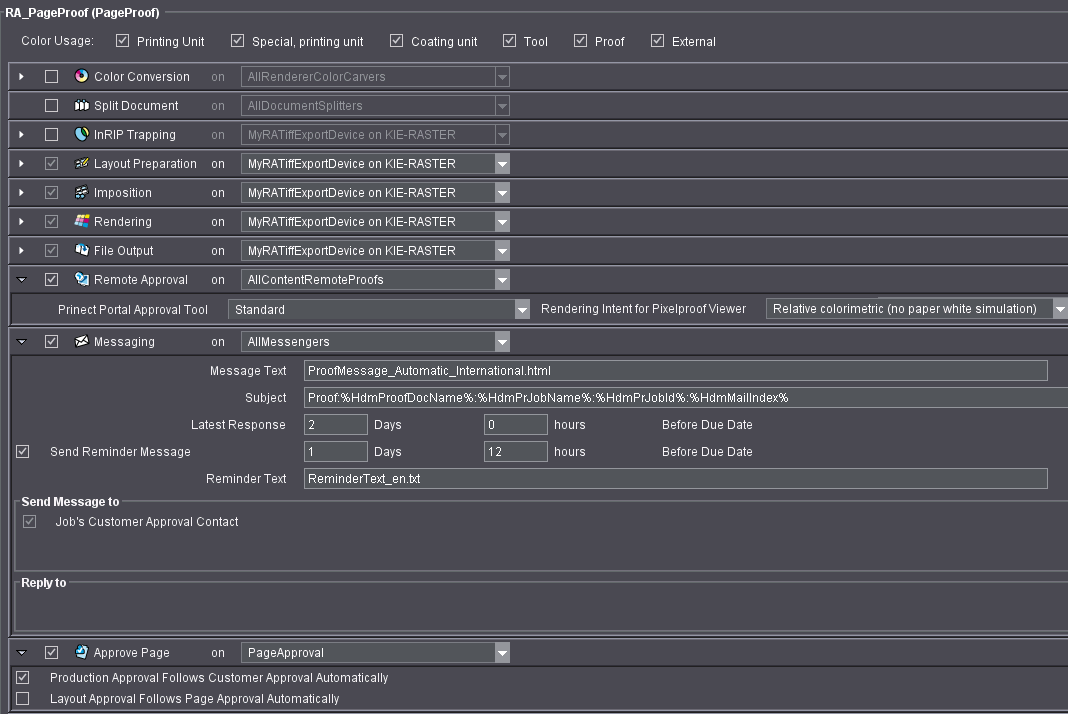The image size is (1068, 714).
Task: Click the Imposition icon
Action: pos(79,192)
